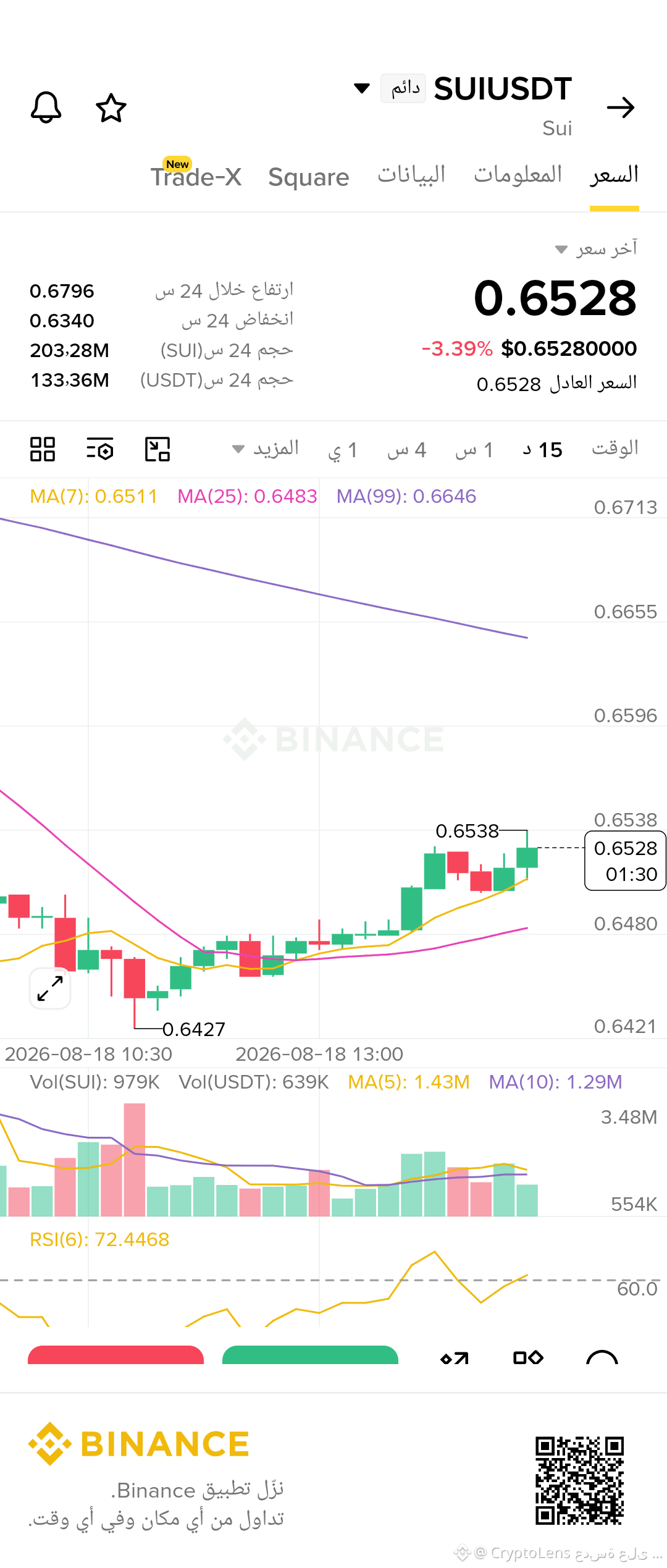Tap the price alert bell icon

click(x=46, y=107)
